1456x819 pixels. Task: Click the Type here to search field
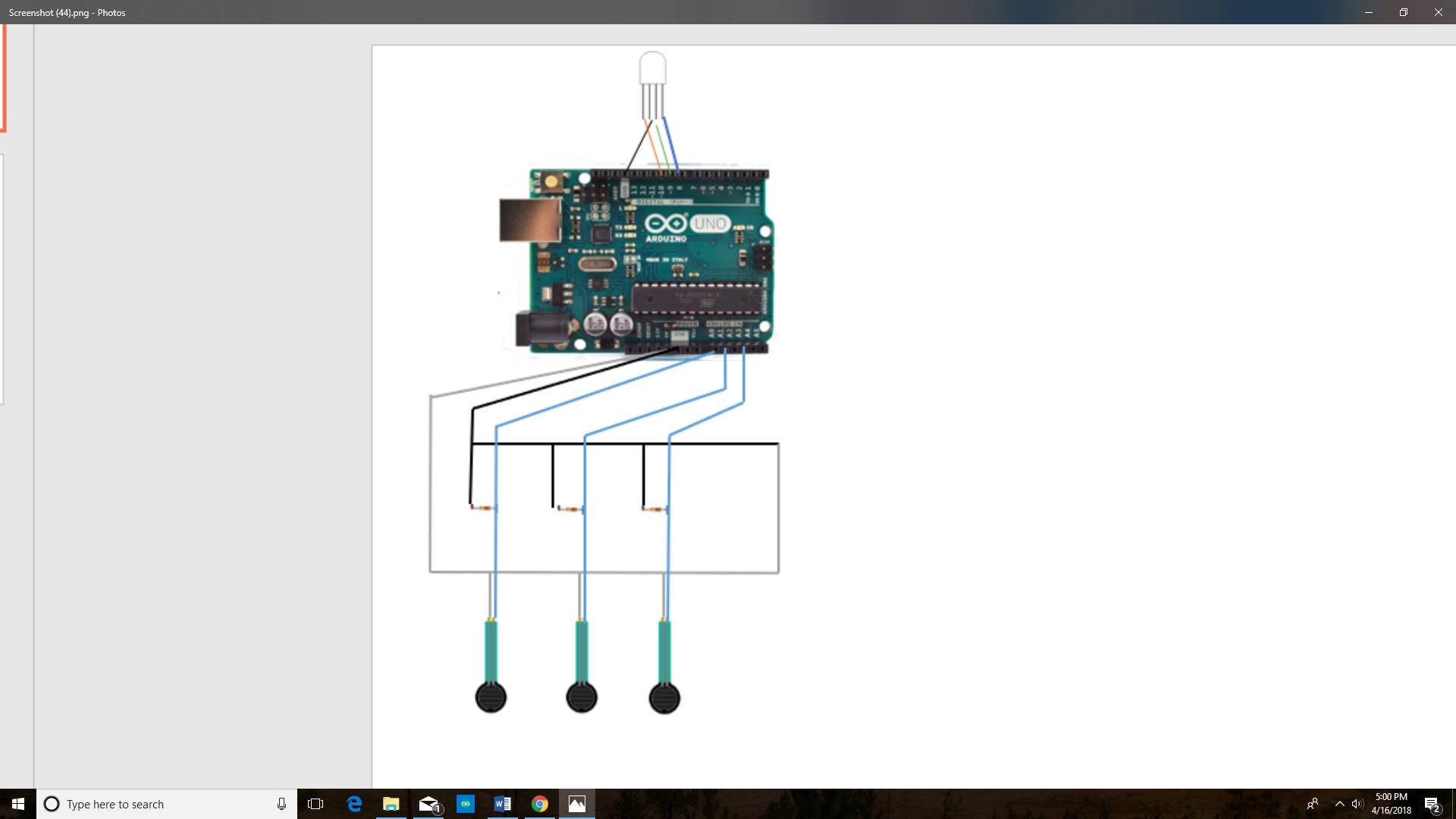(152, 804)
